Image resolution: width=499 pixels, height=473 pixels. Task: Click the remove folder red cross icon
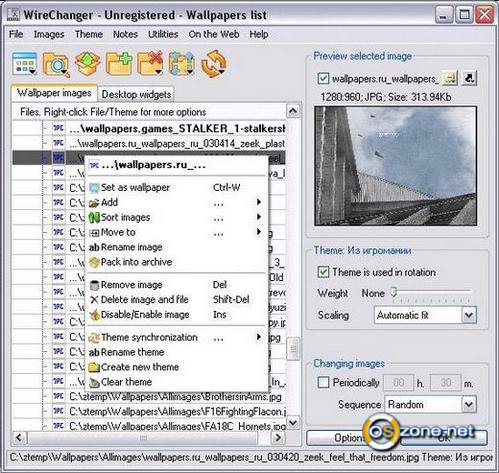[x=150, y=63]
